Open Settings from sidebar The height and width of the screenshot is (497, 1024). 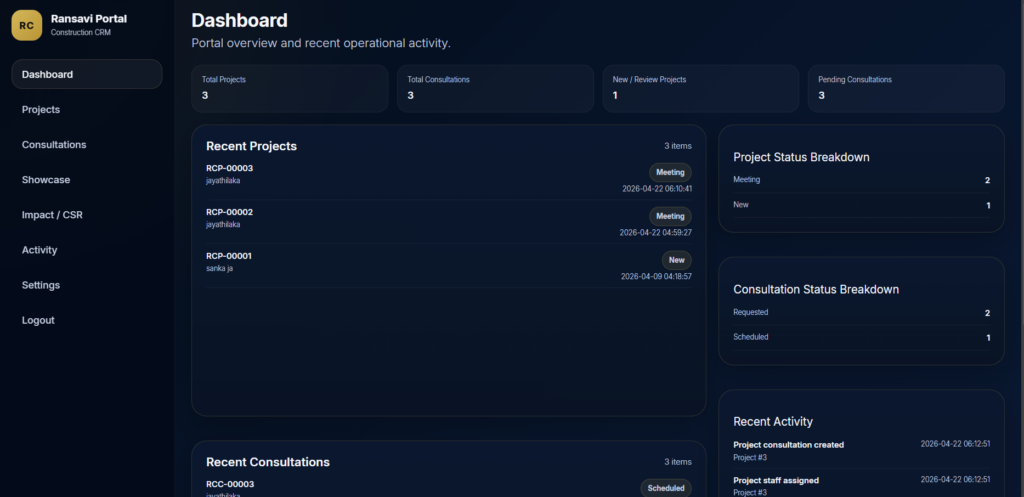coord(41,285)
